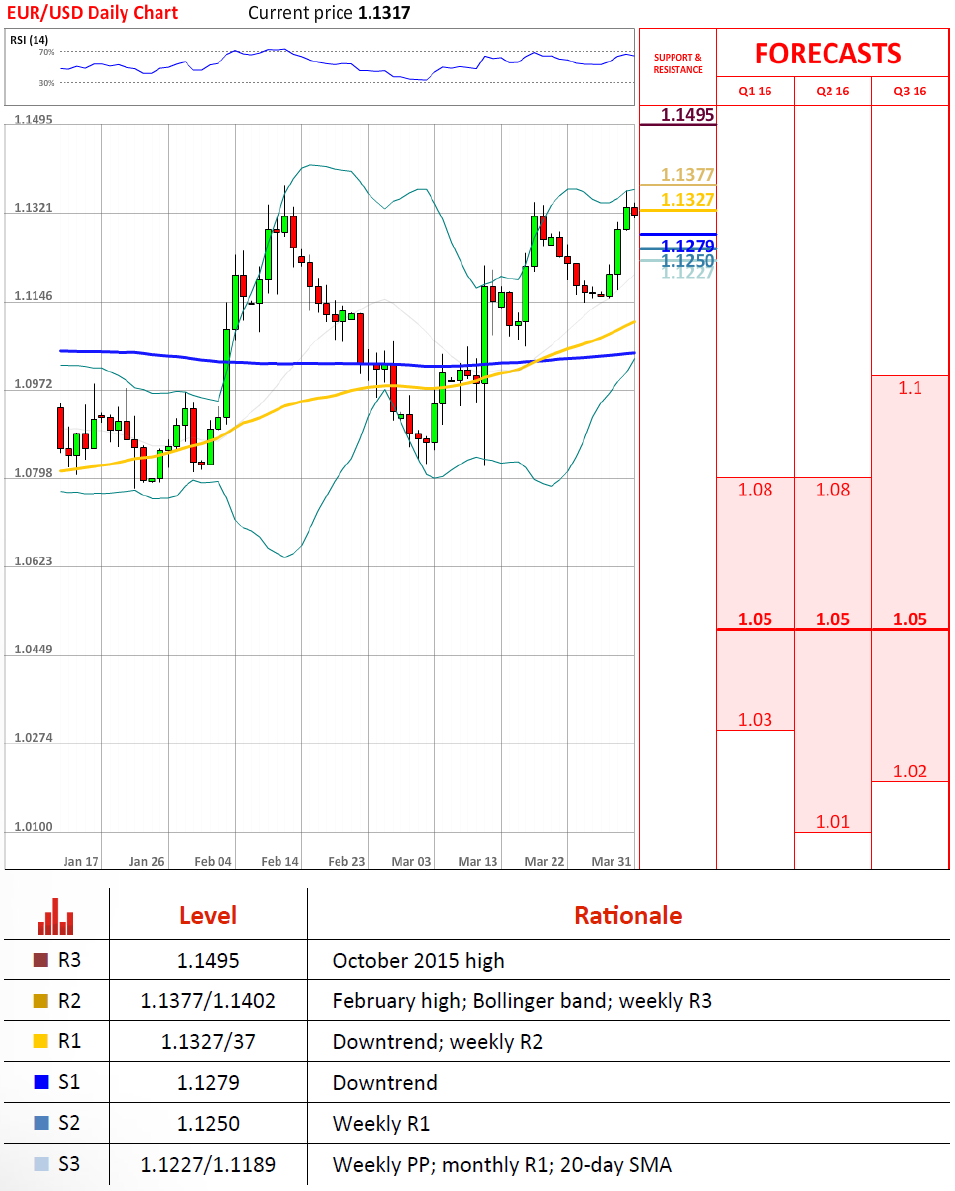The image size is (955, 1191).
Task: Click the red bar chart icon
Action: [x=55, y=916]
